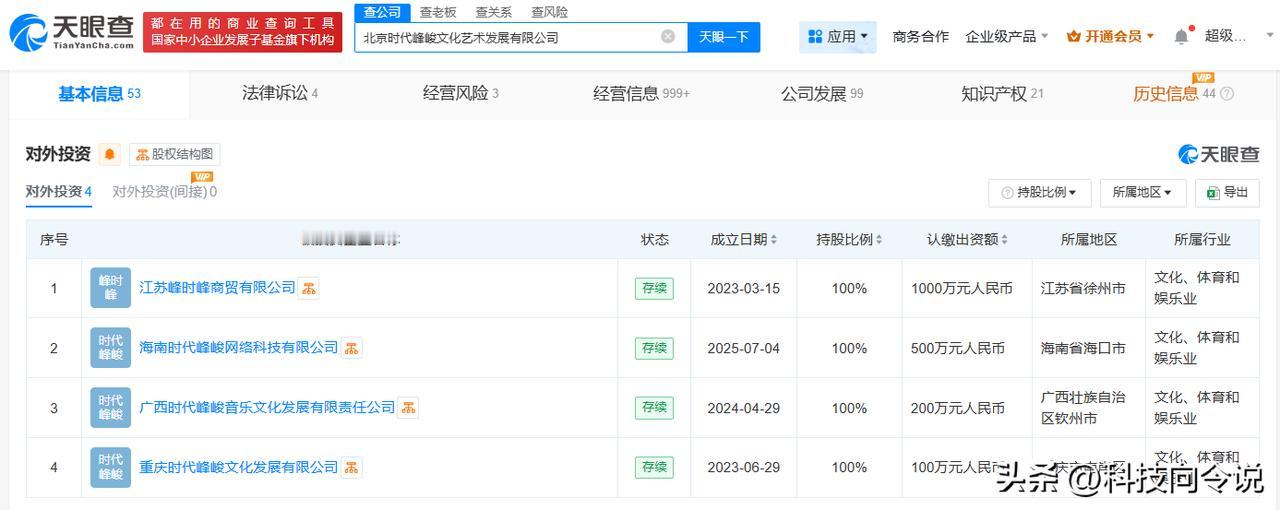Viewport: 1280px width, 510px height.
Task: Open equity structure icon for 重庆时代峰峻文化发展有限公司
Action: 351,467
